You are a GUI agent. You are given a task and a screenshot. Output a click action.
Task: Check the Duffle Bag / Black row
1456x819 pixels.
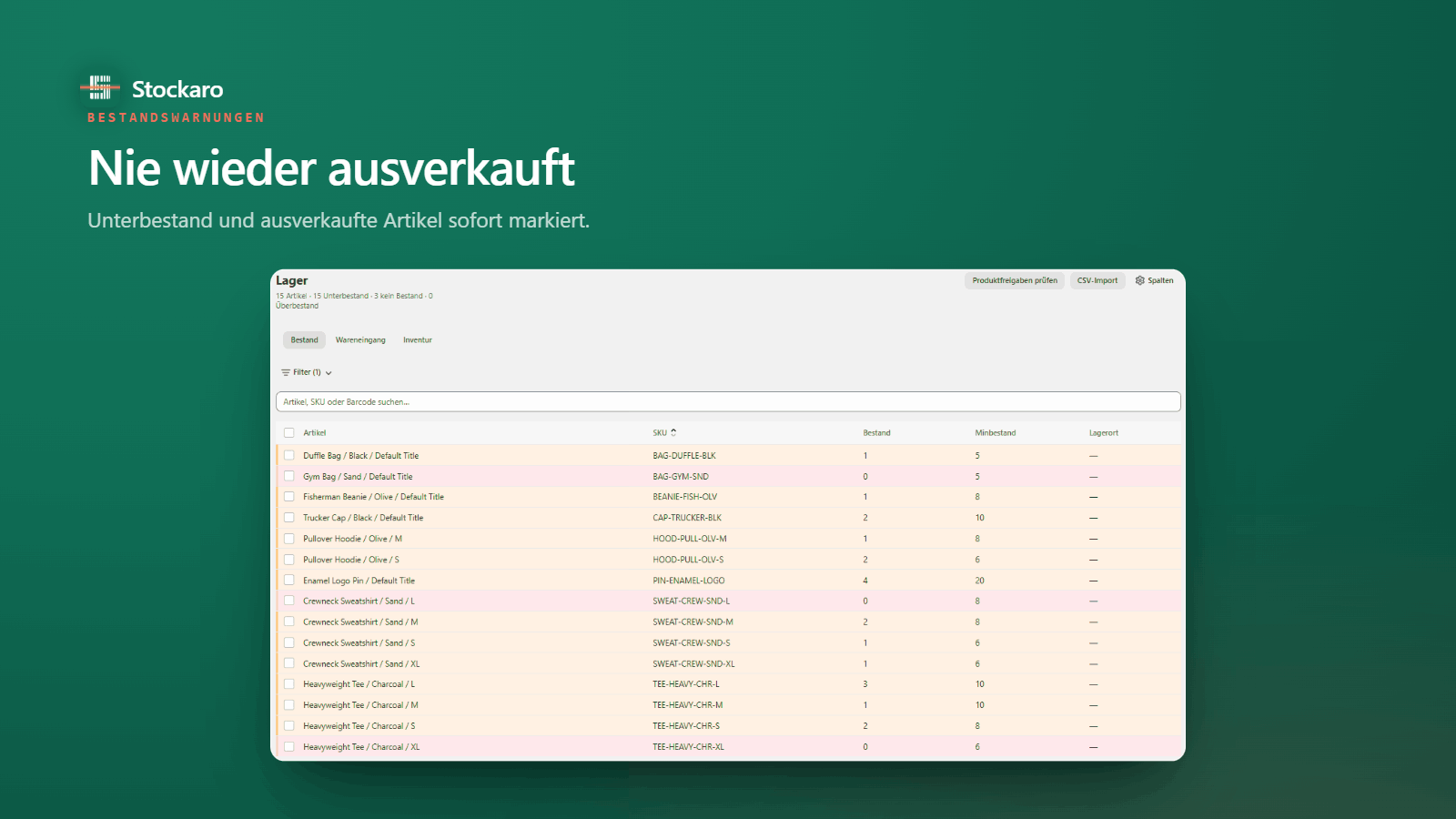click(x=289, y=455)
